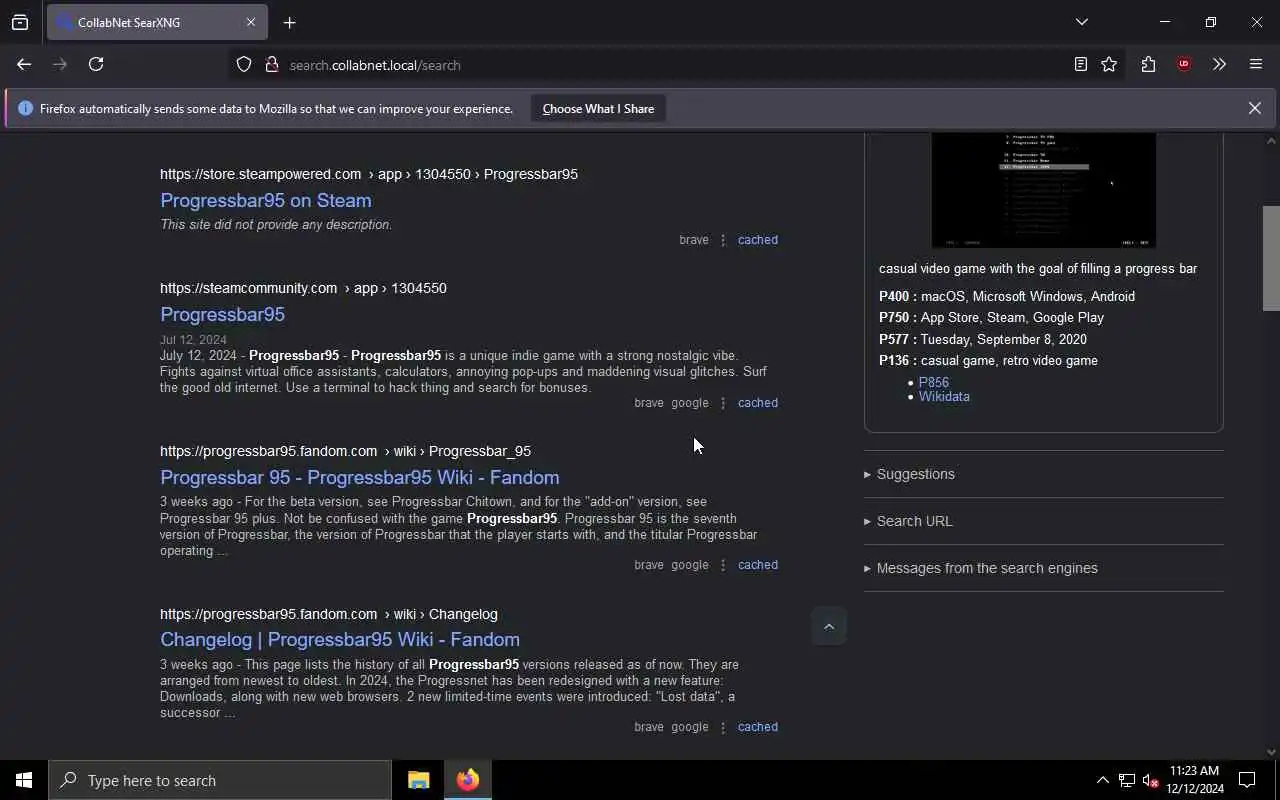The width and height of the screenshot is (1280, 800).
Task: Open the Firefox View tab-history icon
Action: (20, 22)
